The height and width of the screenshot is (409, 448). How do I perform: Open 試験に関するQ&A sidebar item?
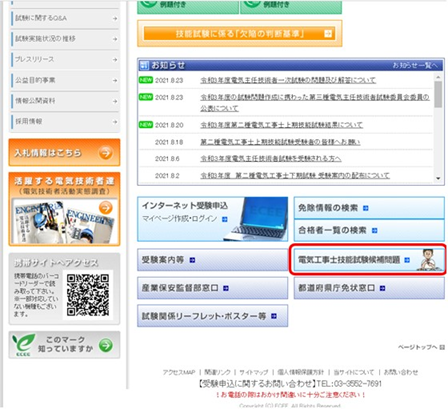(65, 18)
